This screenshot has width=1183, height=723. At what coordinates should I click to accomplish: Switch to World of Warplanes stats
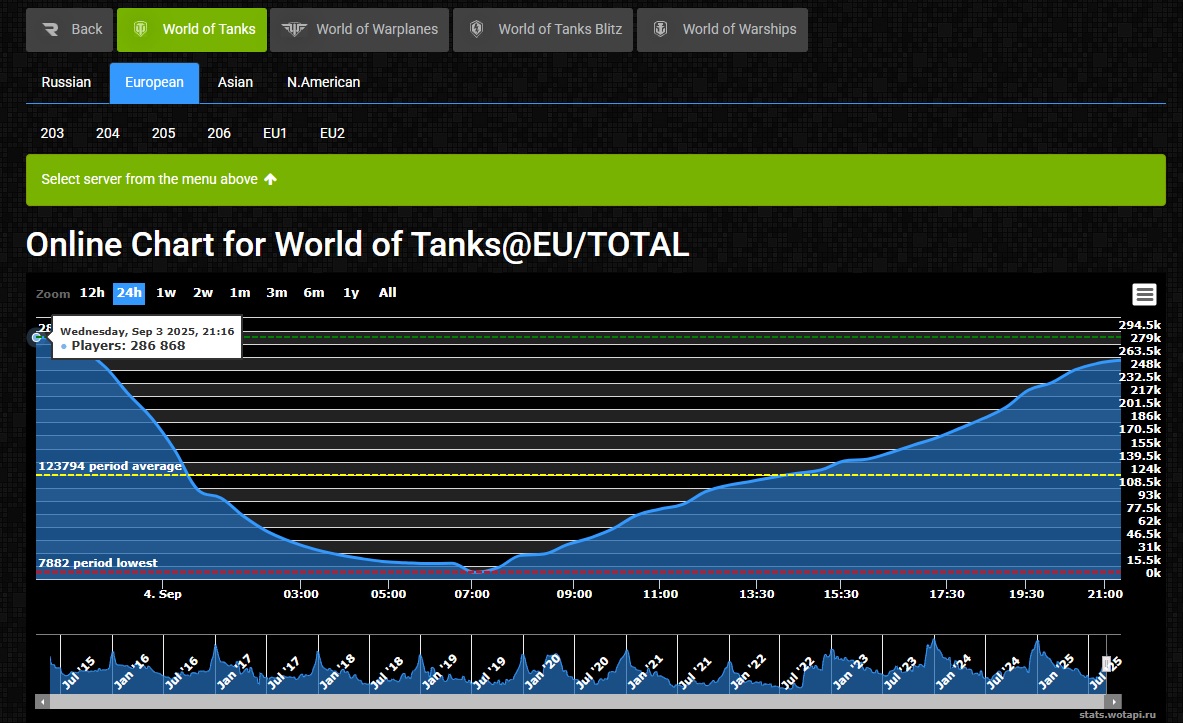pos(359,29)
